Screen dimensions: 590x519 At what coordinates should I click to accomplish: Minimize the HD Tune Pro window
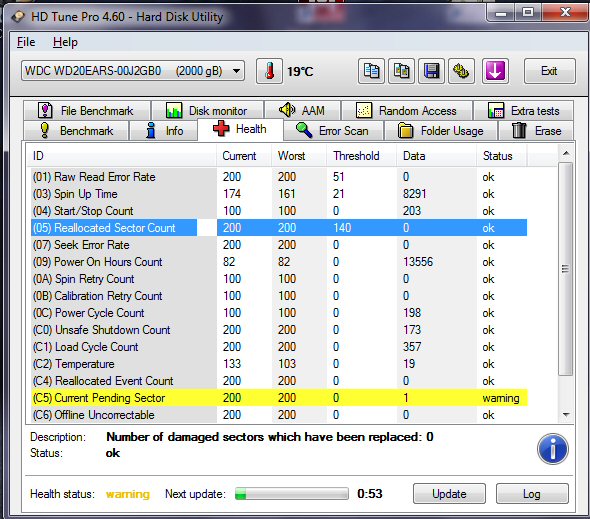pos(500,12)
